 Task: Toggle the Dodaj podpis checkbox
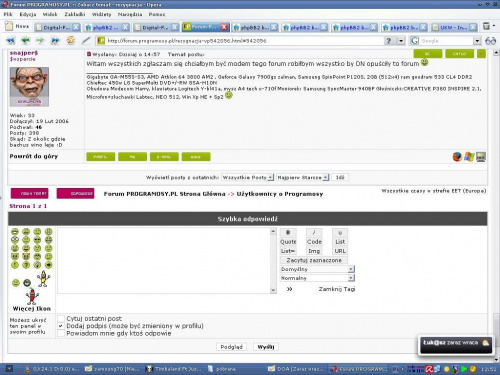[x=61, y=326]
